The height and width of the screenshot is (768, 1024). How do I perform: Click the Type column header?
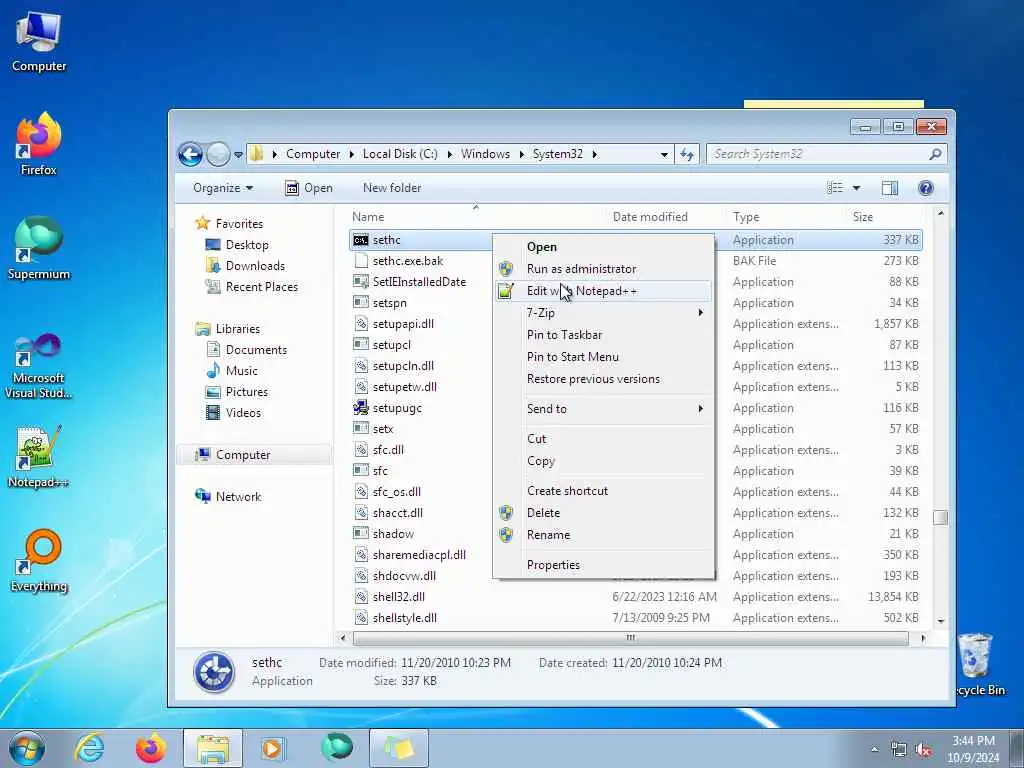tap(786, 217)
